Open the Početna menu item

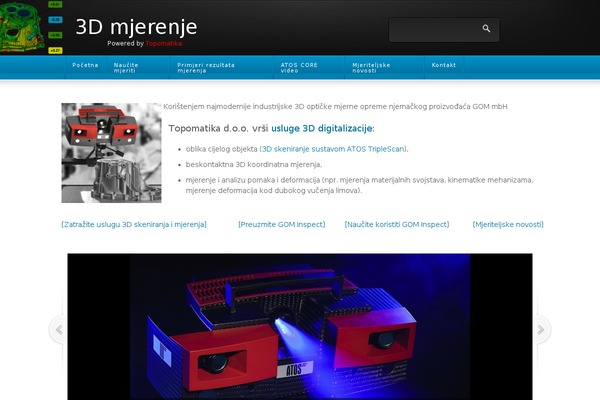(x=85, y=65)
